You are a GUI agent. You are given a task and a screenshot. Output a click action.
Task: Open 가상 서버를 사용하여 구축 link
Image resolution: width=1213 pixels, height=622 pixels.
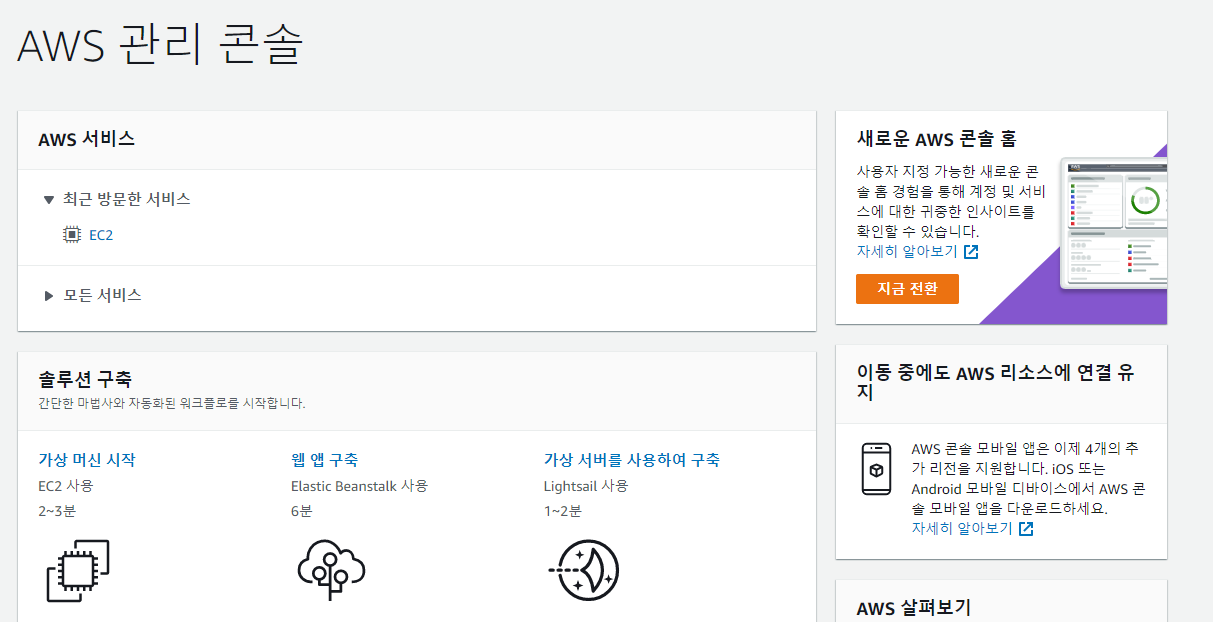click(x=631, y=460)
